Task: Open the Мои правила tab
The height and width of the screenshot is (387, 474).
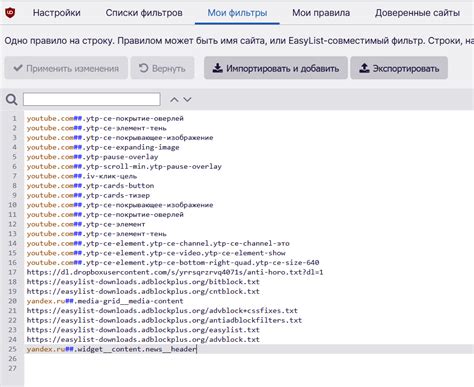Action: 321,13
